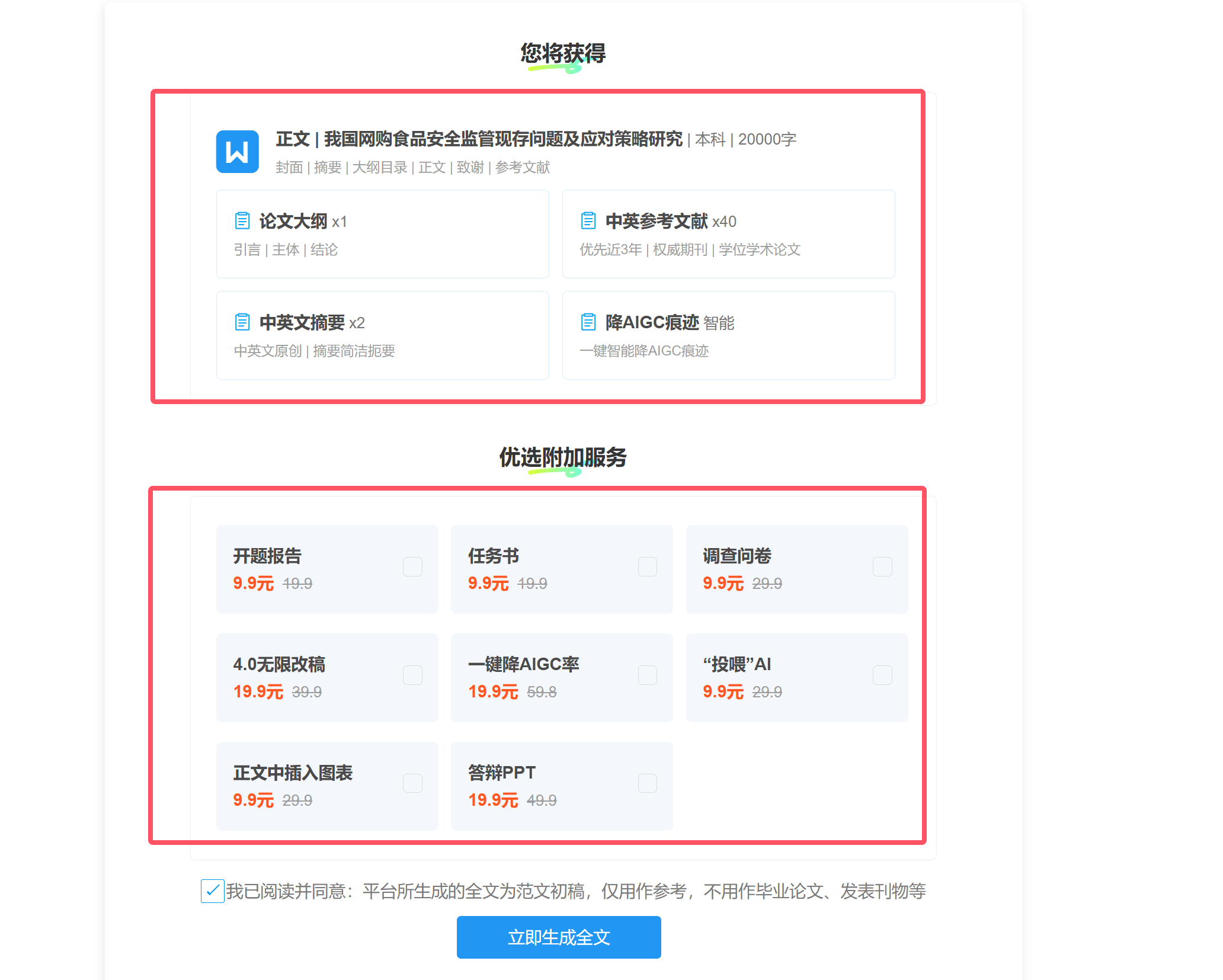This screenshot has height=980, width=1223.
Task: Enable the 任务书 add-on checkbox
Action: click(647, 566)
